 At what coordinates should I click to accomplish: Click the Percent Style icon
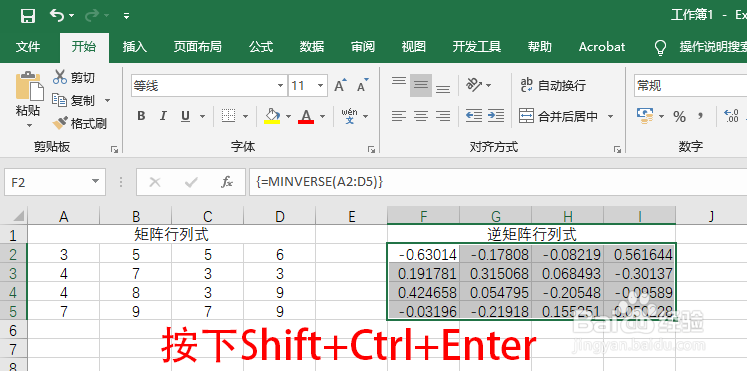679,116
